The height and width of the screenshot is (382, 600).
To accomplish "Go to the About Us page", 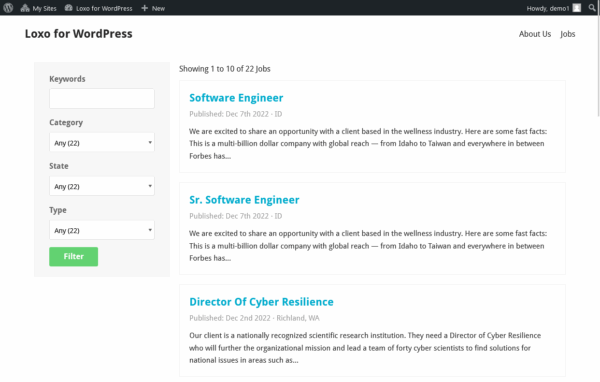I will pos(535,34).
